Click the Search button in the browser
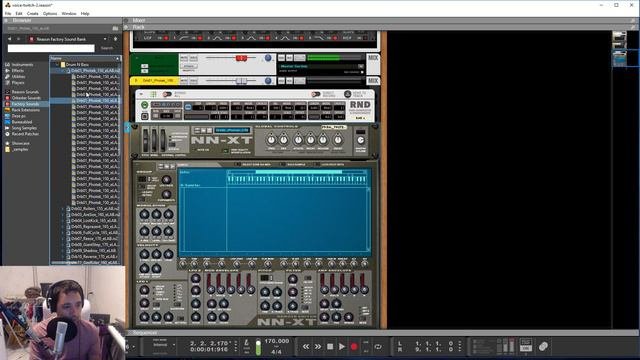The height and width of the screenshot is (360, 640). click(x=107, y=48)
